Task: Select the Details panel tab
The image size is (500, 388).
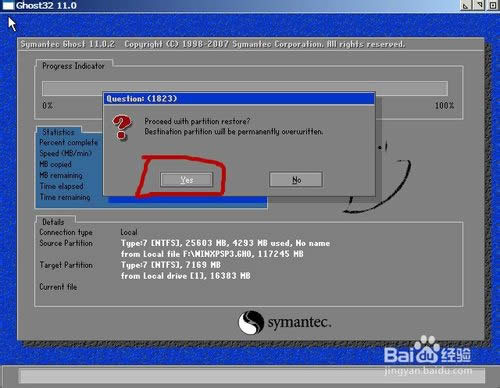Action: tap(53, 222)
